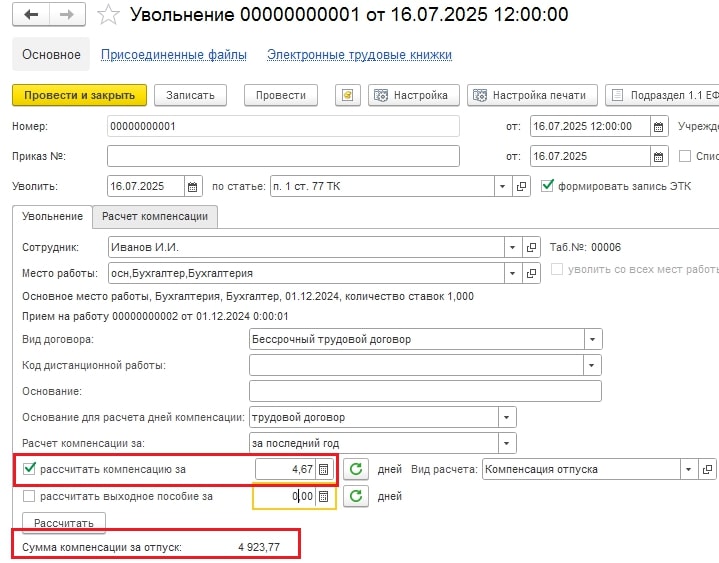Select the Основное section
Viewport: 719px width, 563px height.
(x=51, y=55)
